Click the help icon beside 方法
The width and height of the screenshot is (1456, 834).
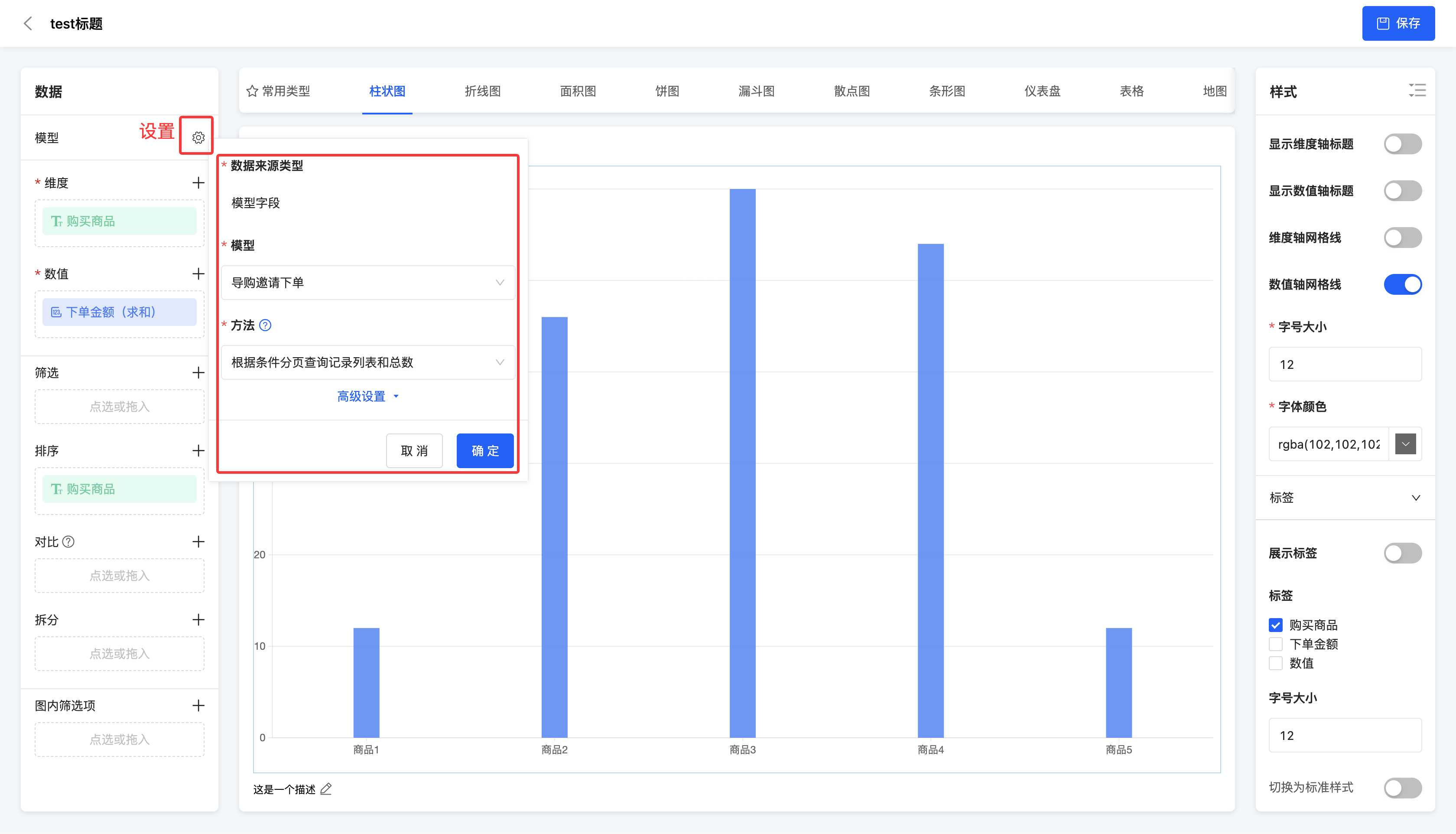point(265,326)
